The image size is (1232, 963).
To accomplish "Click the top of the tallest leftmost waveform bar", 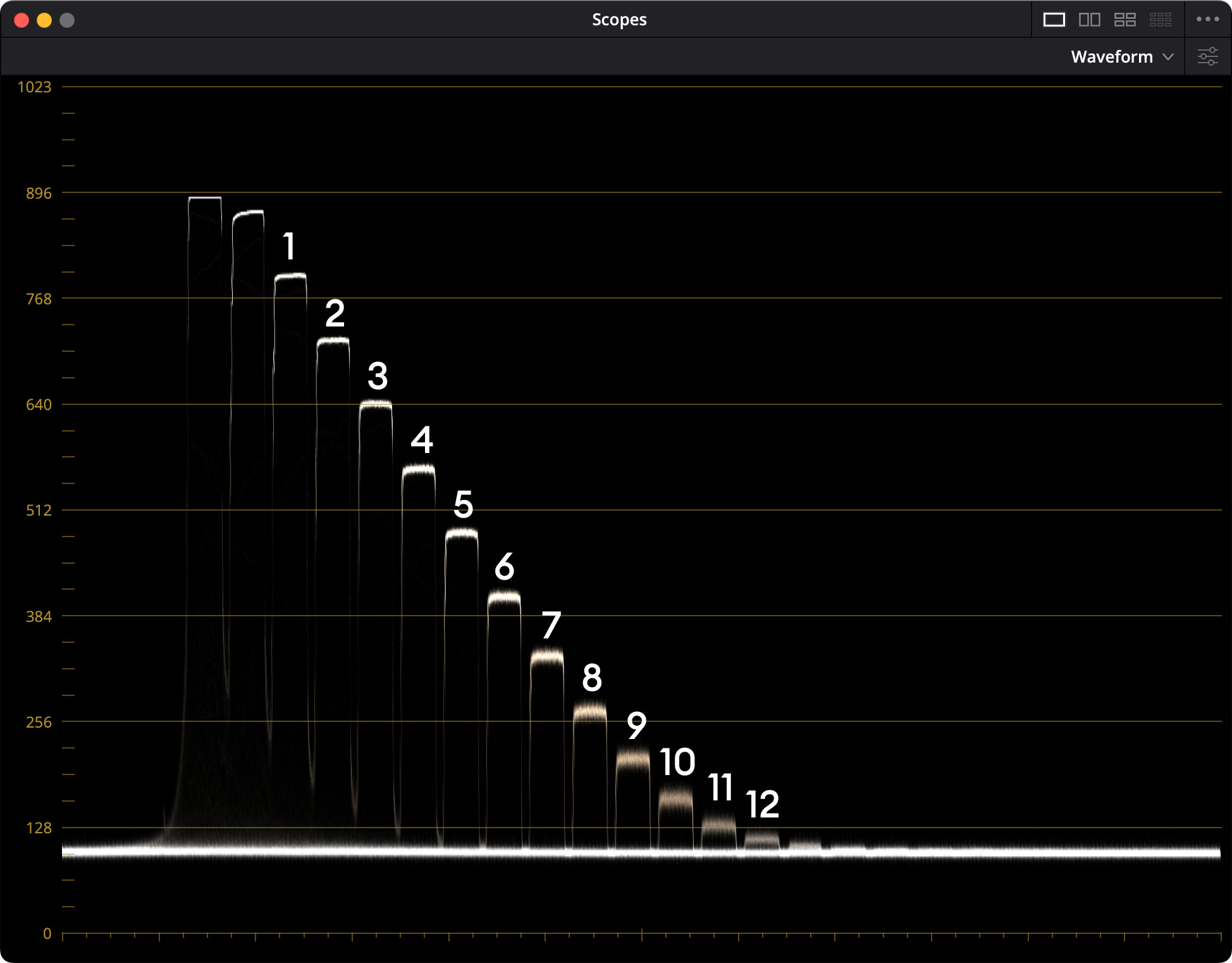I will (x=204, y=198).
